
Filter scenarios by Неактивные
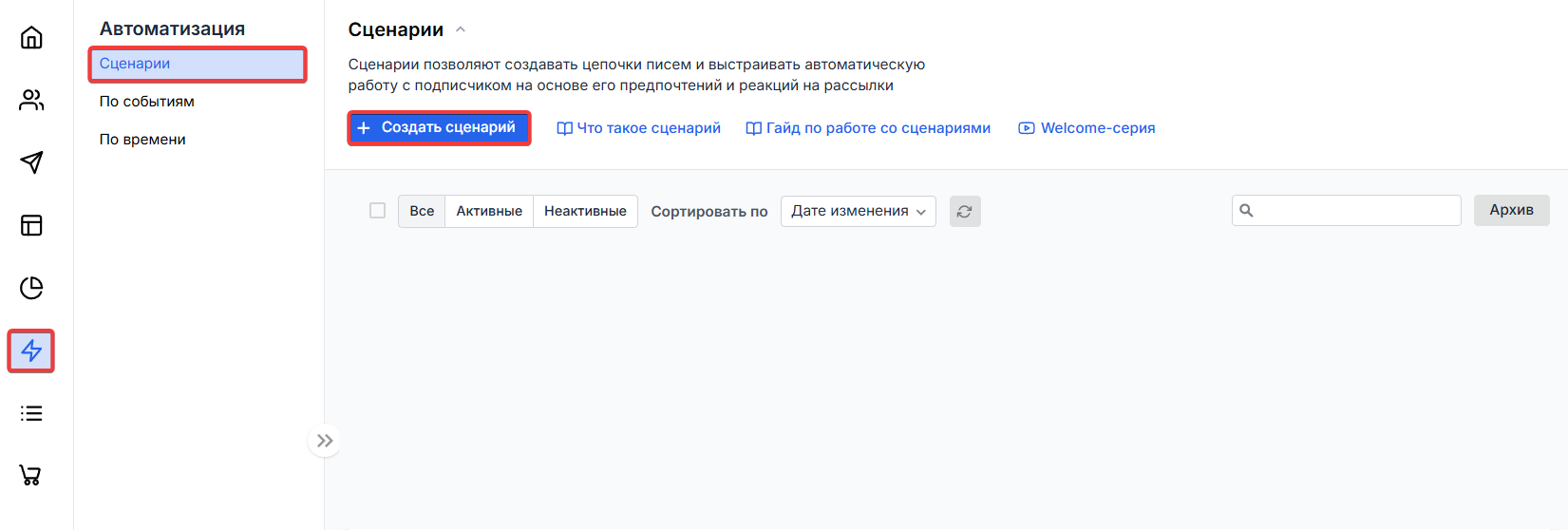pyautogui.click(x=585, y=211)
